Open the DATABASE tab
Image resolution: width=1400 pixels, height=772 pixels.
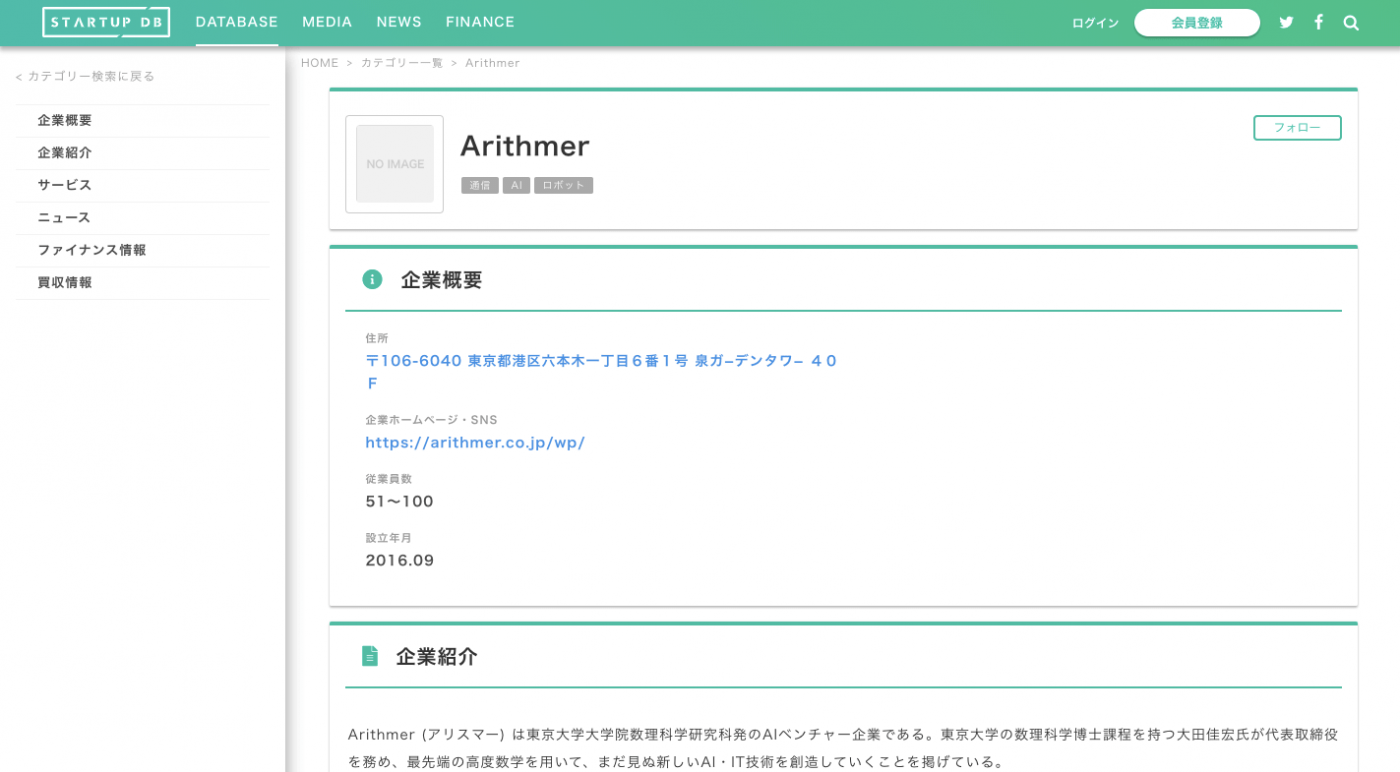(x=237, y=22)
